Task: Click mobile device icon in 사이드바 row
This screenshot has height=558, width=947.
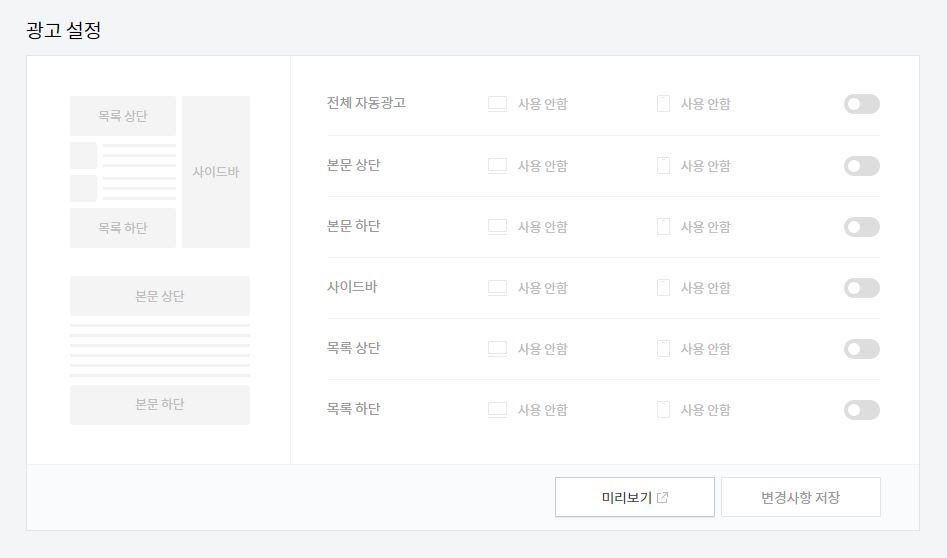Action: tap(663, 287)
